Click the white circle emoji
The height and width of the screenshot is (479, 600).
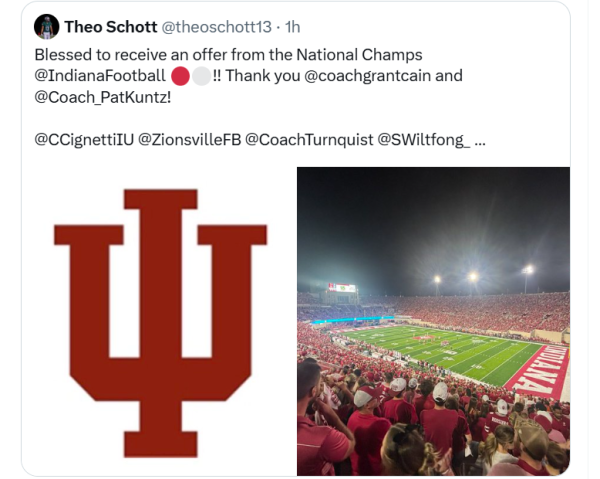201,75
